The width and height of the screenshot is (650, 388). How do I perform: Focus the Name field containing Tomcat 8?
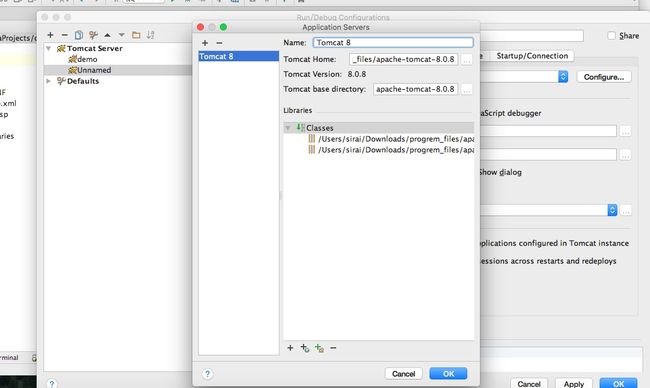(x=393, y=42)
